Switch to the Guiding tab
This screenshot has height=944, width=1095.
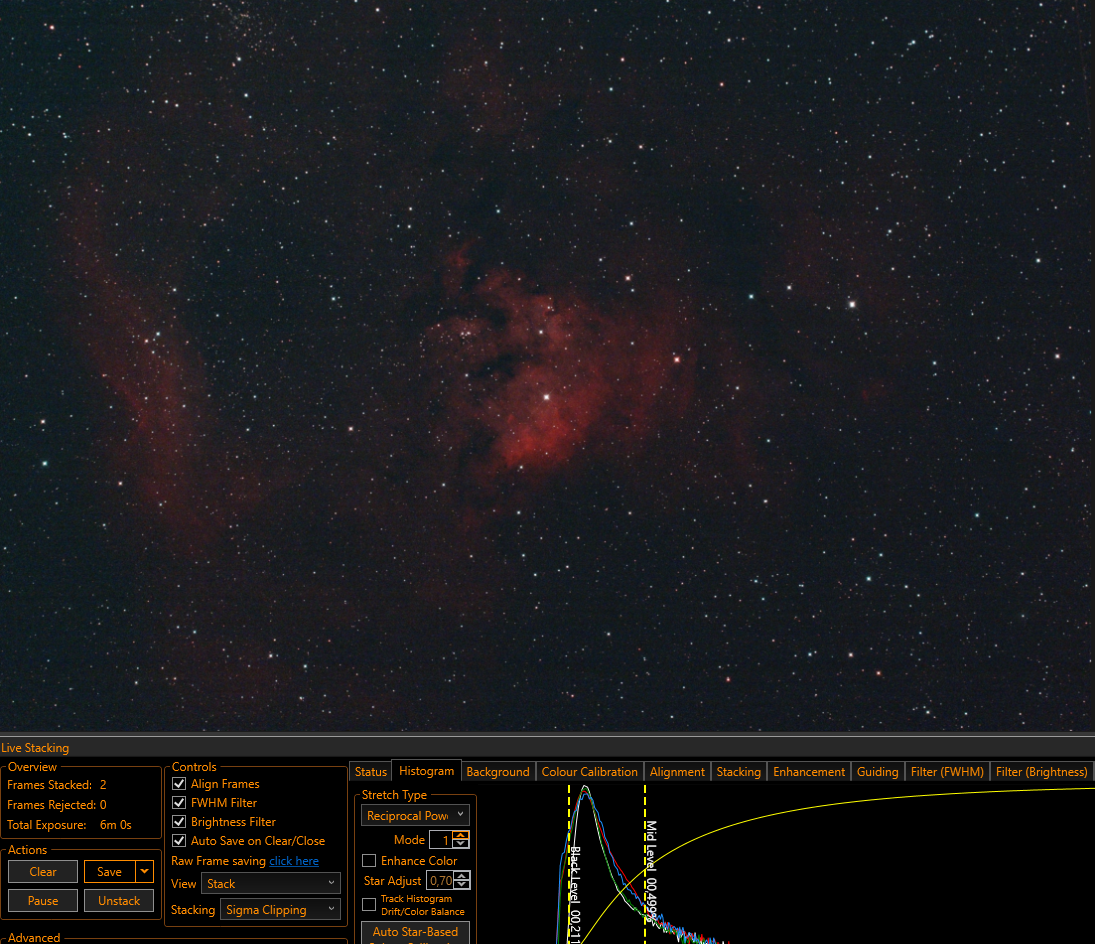877,772
